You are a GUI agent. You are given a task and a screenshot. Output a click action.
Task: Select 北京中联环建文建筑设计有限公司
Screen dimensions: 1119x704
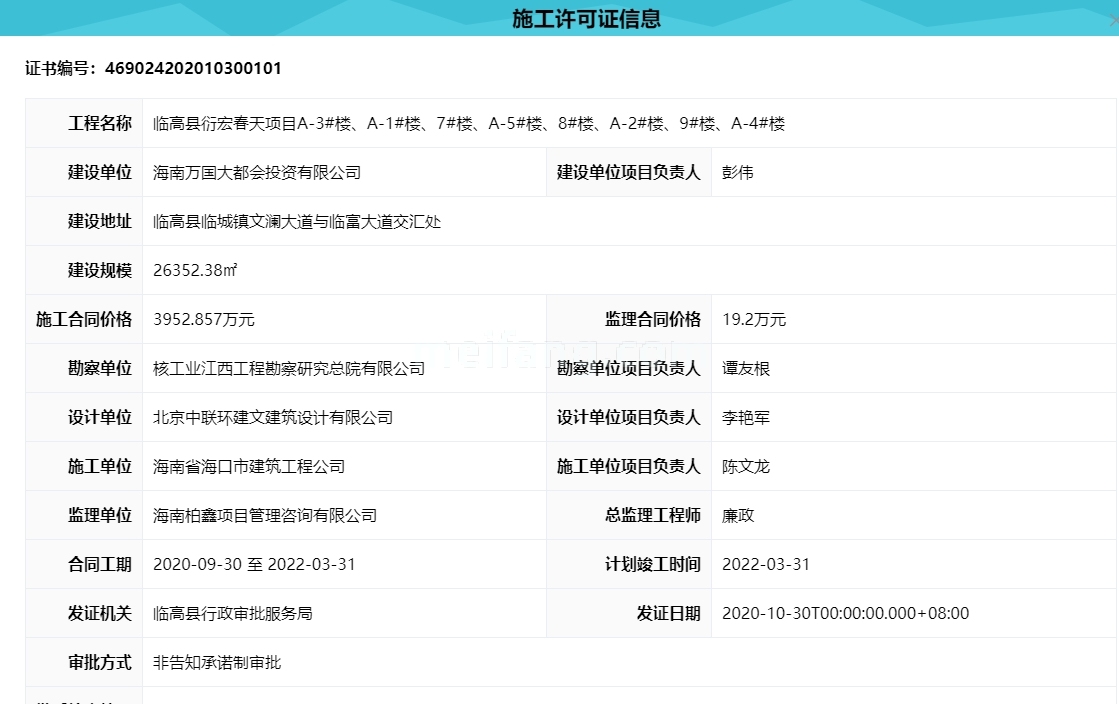(x=274, y=417)
